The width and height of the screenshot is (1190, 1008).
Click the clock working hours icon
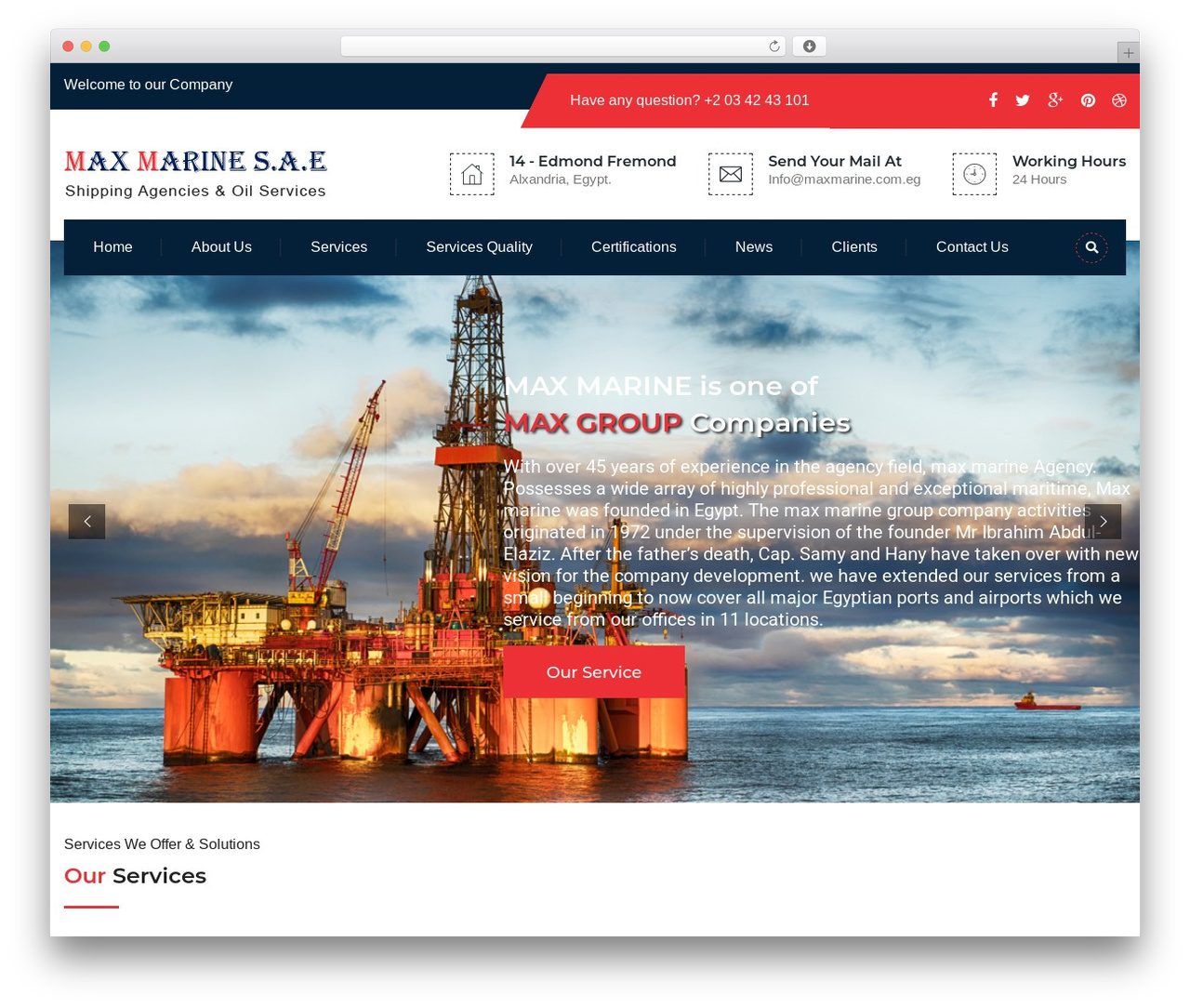pyautogui.click(x=974, y=174)
